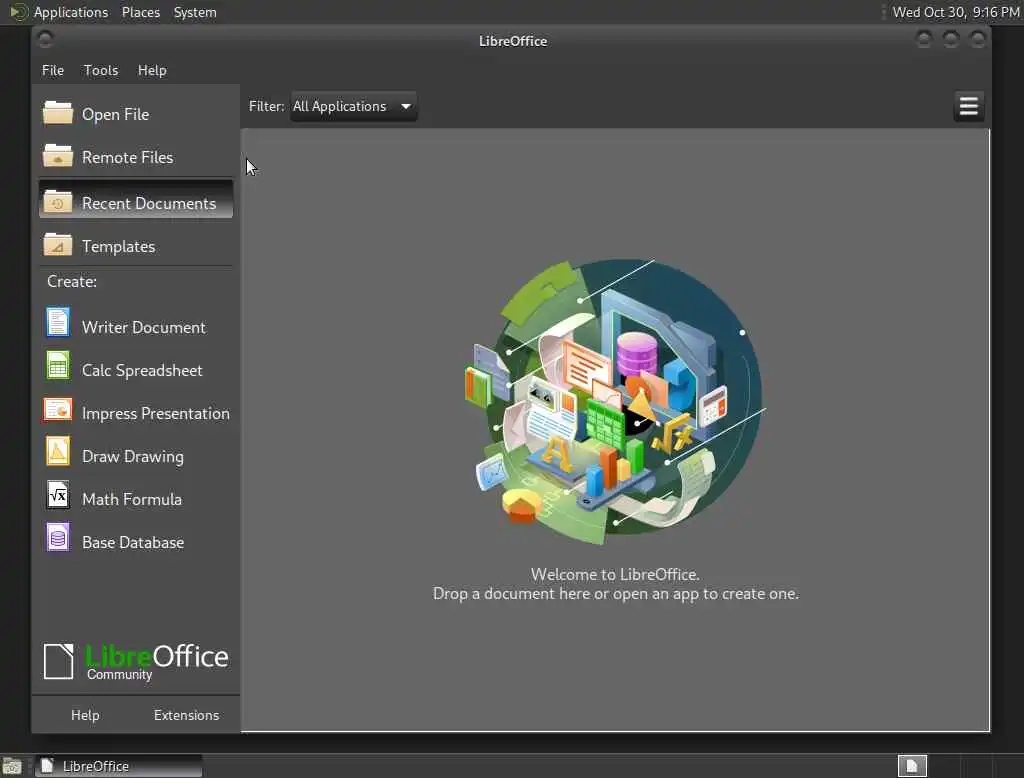The width and height of the screenshot is (1024, 778).
Task: Click the Base Database icon
Action: click(57, 538)
